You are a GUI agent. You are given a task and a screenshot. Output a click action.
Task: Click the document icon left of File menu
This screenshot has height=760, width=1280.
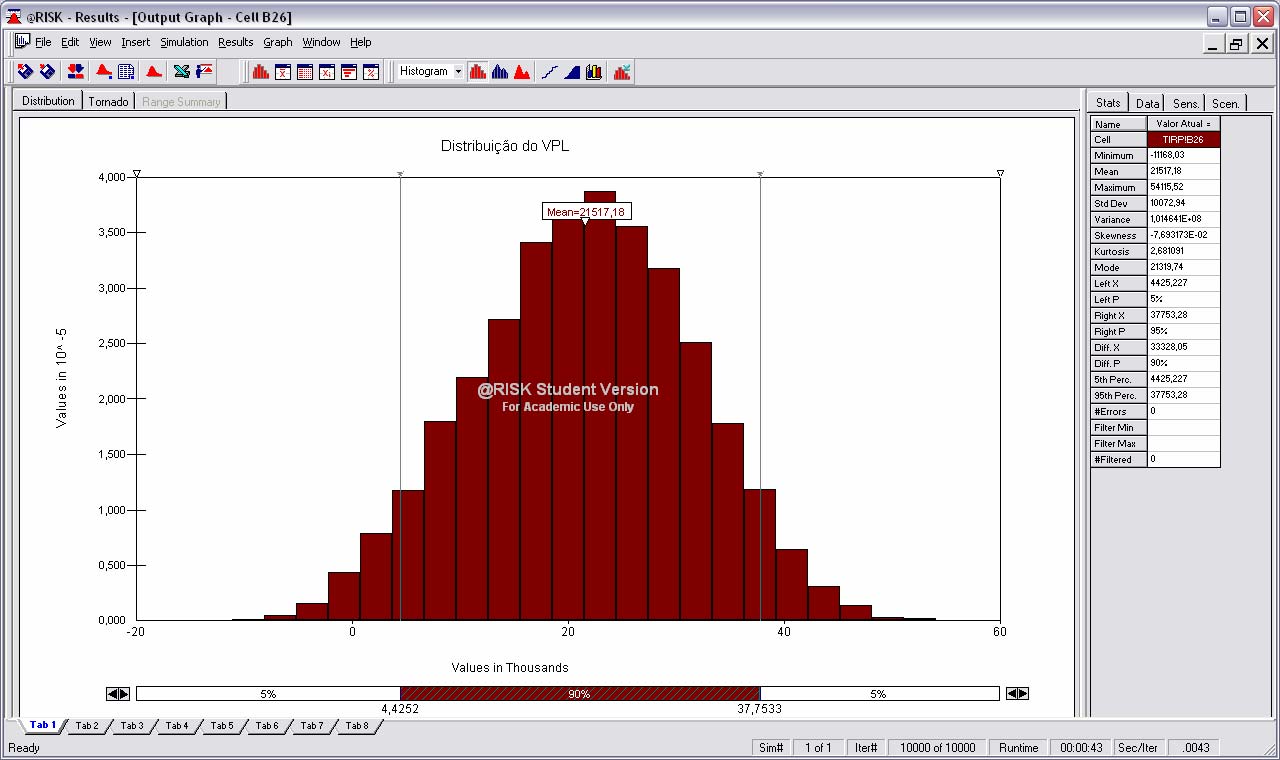[22, 41]
